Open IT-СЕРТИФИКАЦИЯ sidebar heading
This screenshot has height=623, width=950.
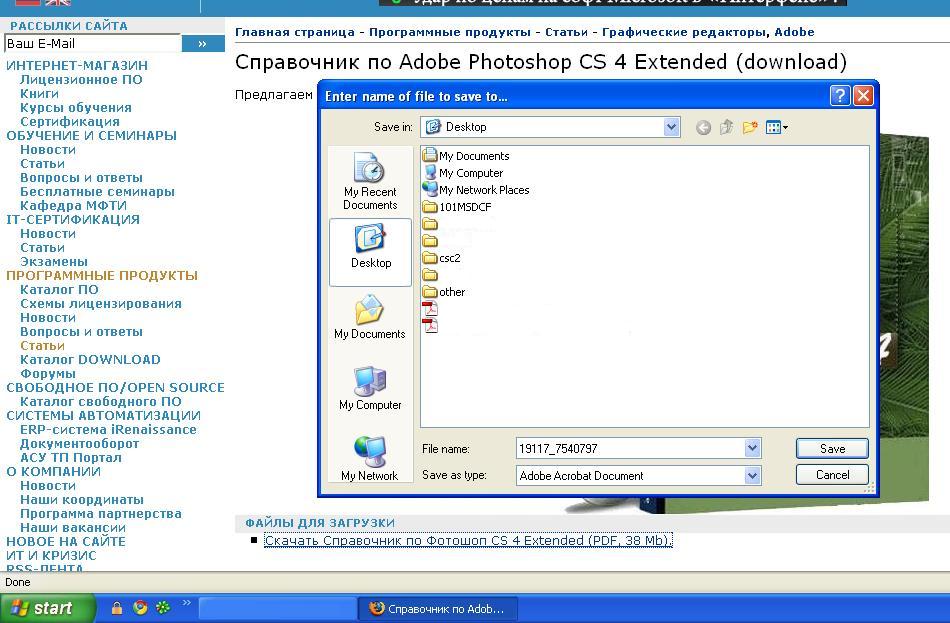[73, 219]
